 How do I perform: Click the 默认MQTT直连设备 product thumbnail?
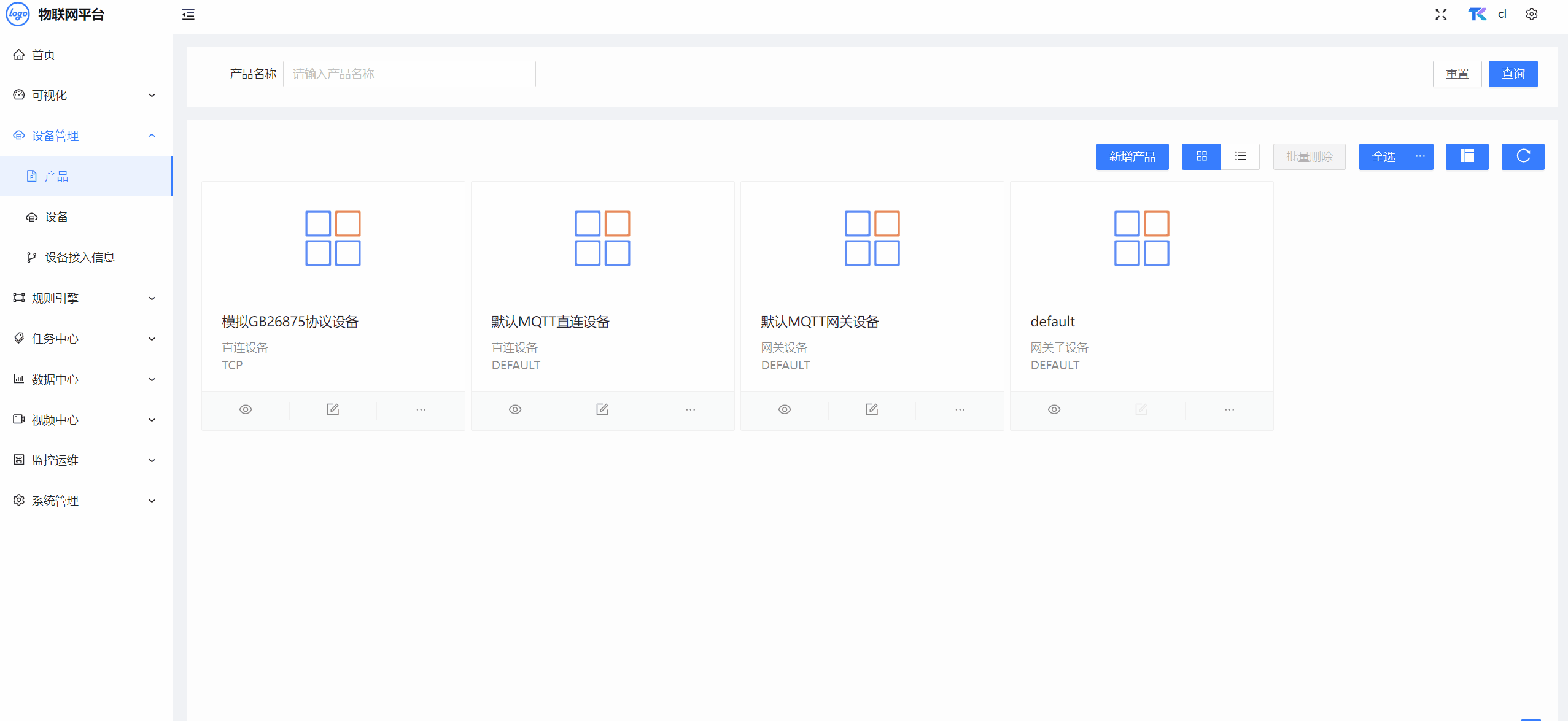click(602, 239)
